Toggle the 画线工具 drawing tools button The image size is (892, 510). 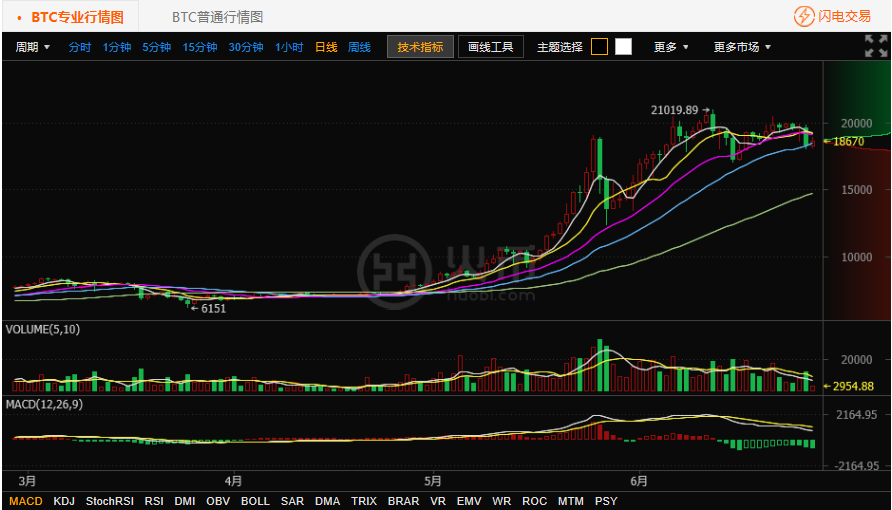(490, 47)
